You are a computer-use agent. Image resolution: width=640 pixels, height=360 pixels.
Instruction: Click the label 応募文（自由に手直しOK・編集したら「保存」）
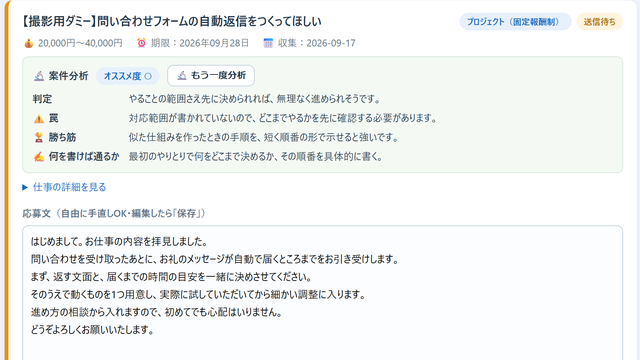click(114, 213)
